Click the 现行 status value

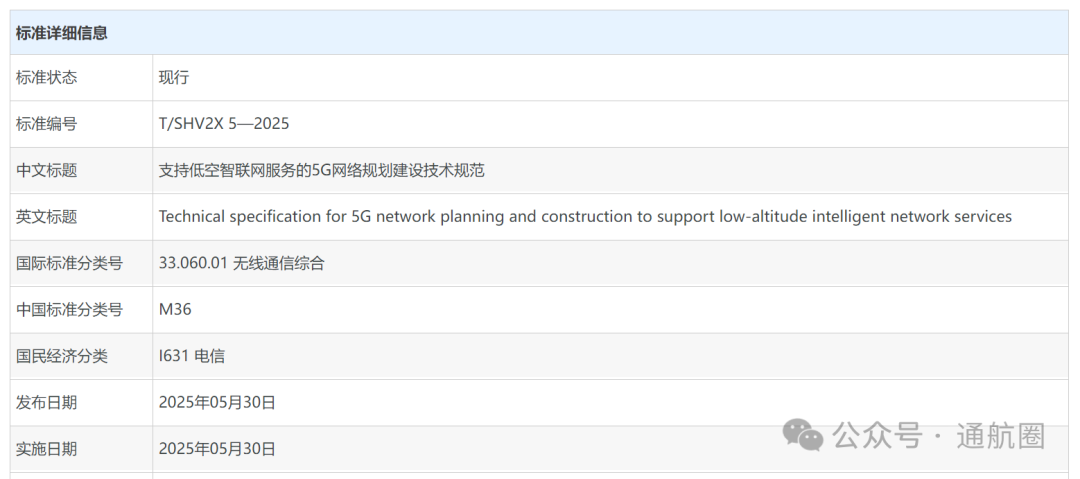click(x=174, y=78)
